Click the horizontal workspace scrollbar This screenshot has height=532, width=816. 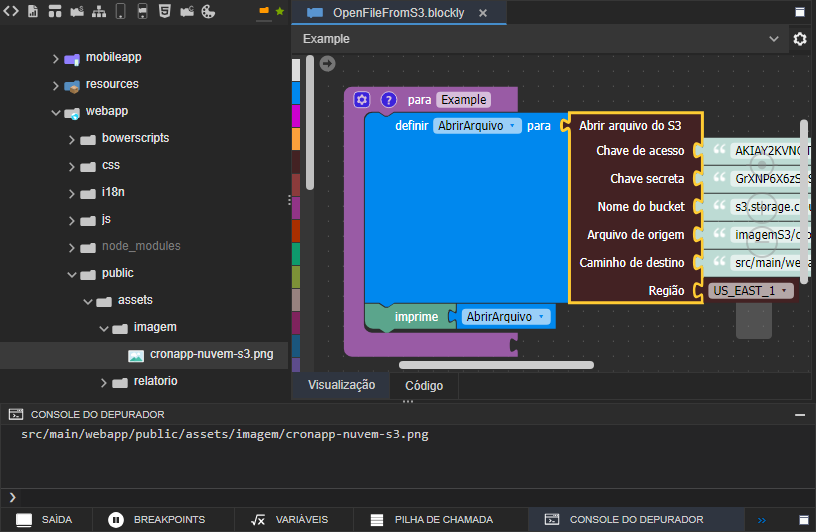496,365
